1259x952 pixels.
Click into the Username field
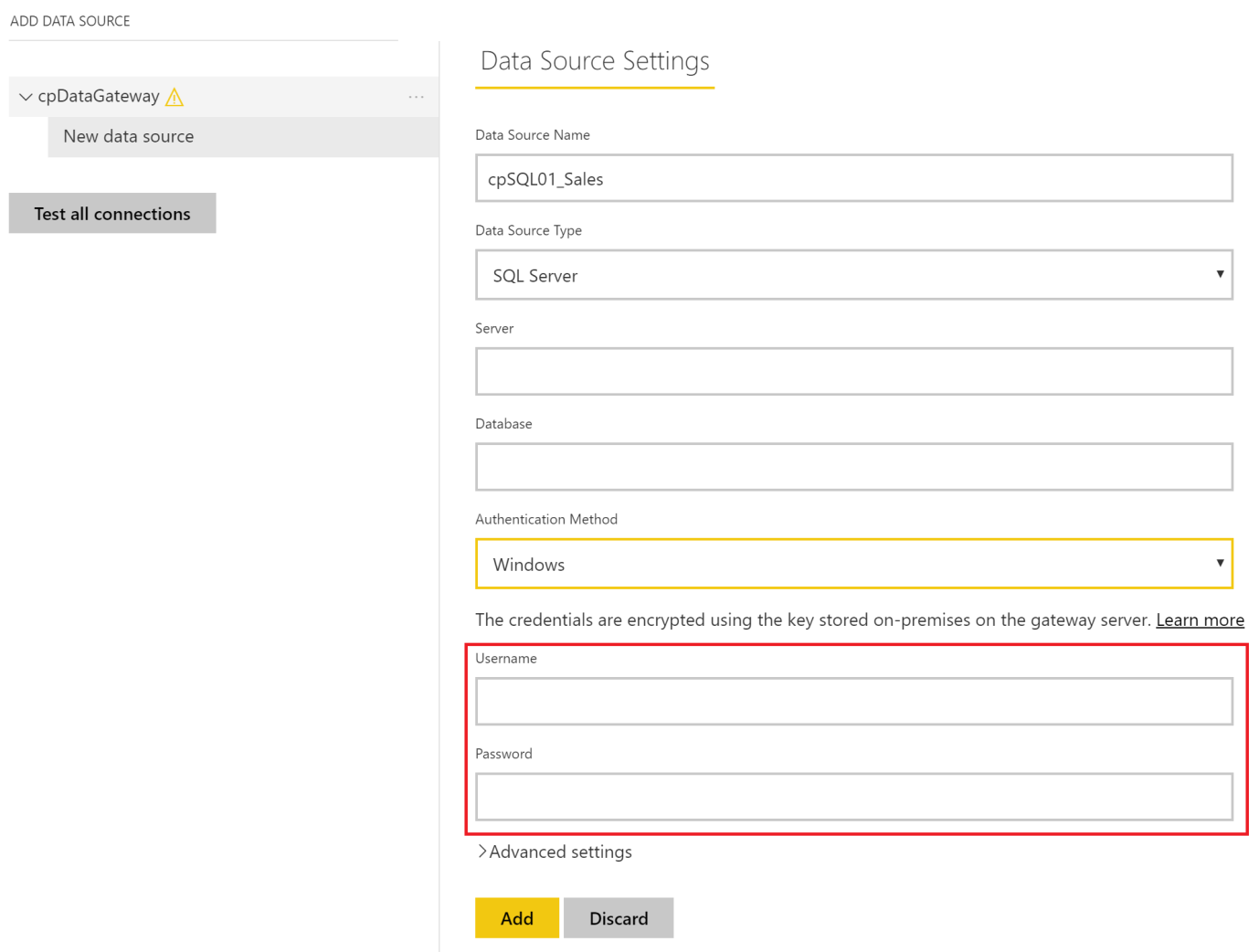tap(853, 701)
